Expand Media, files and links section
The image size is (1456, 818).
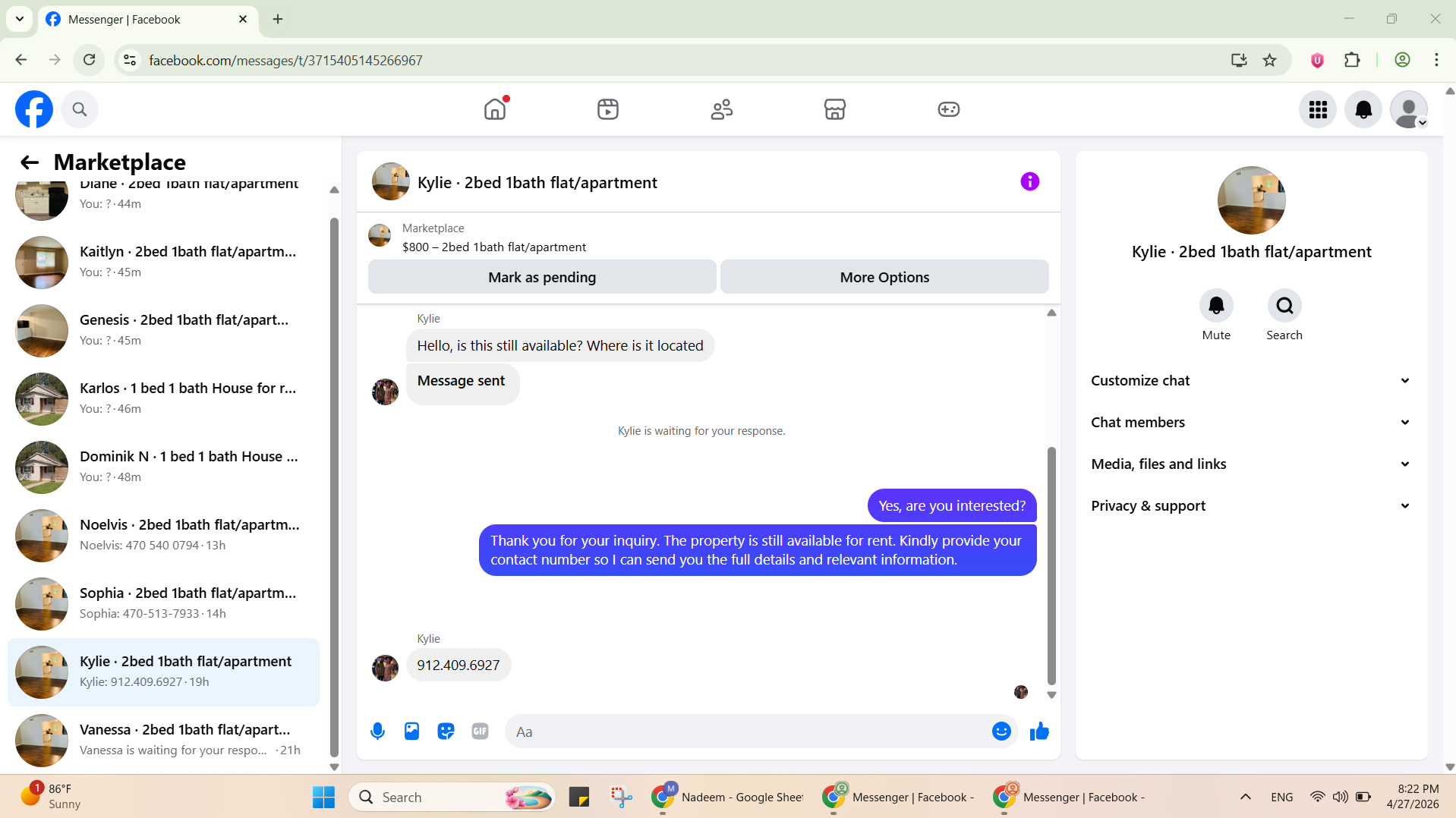tap(1251, 464)
